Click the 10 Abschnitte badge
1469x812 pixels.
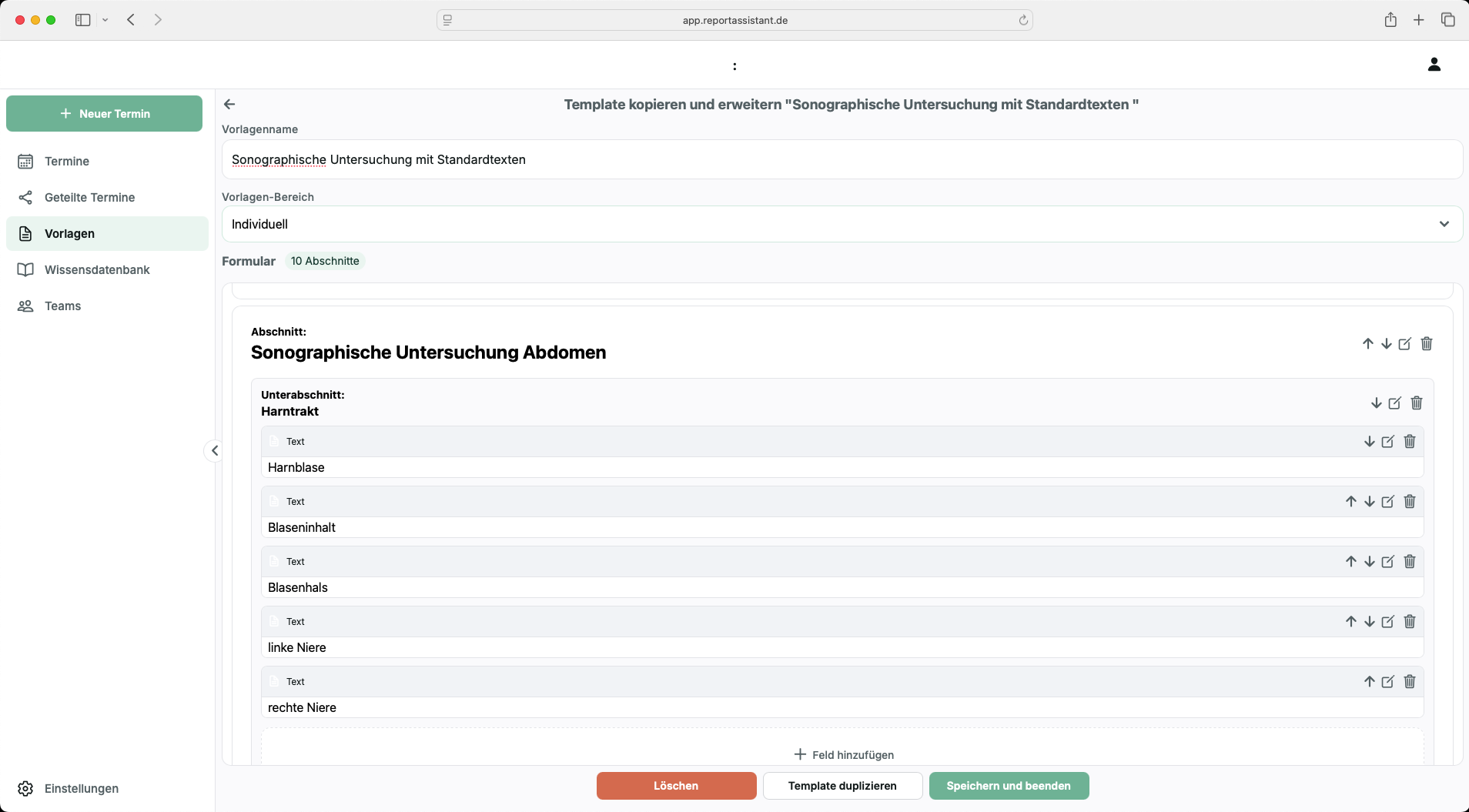point(325,261)
